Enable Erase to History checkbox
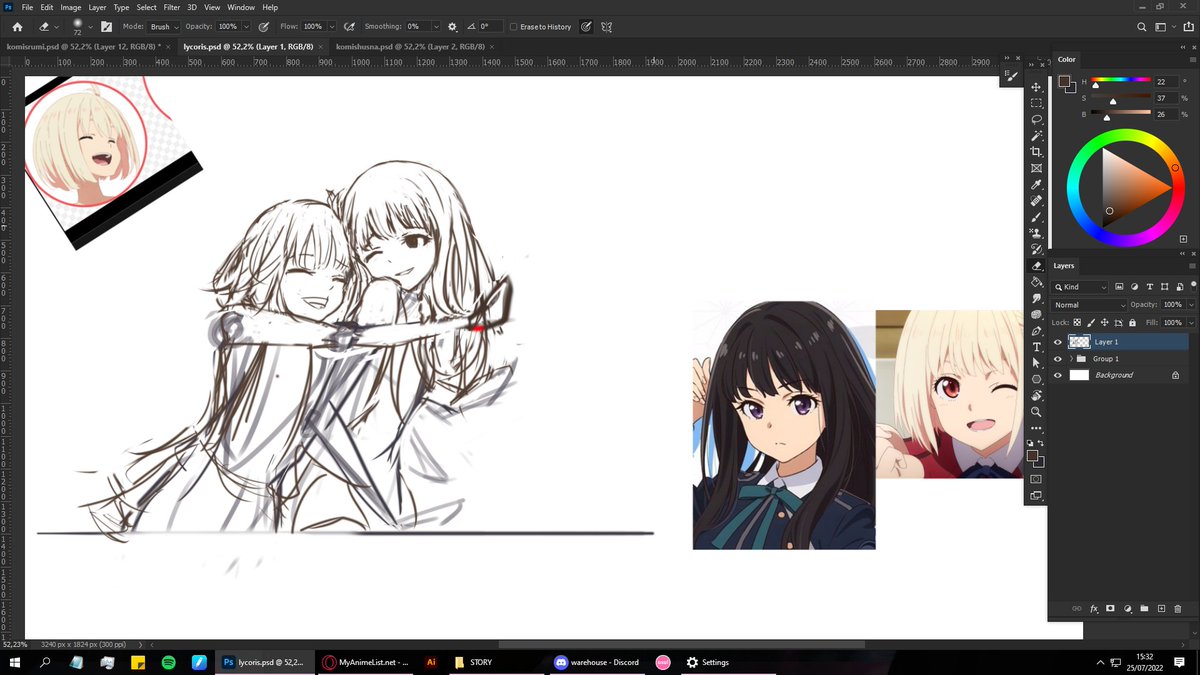This screenshot has width=1200, height=675. [513, 27]
